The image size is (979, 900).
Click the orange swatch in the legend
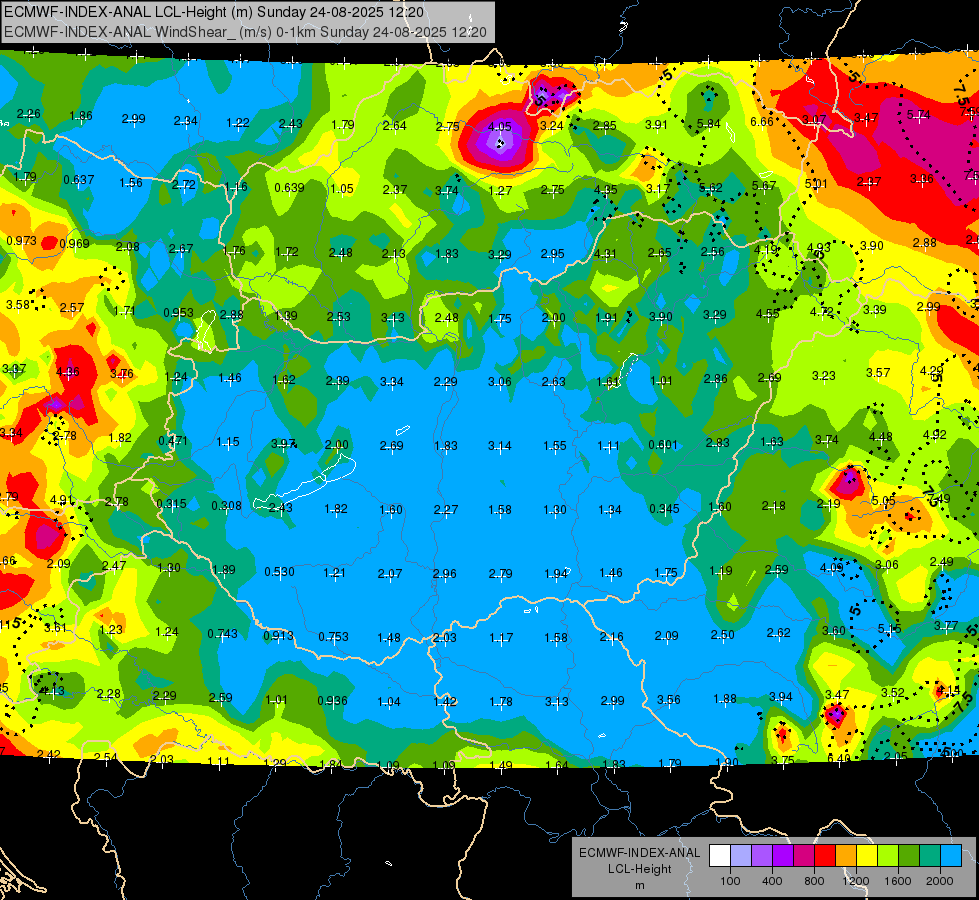coord(846,856)
